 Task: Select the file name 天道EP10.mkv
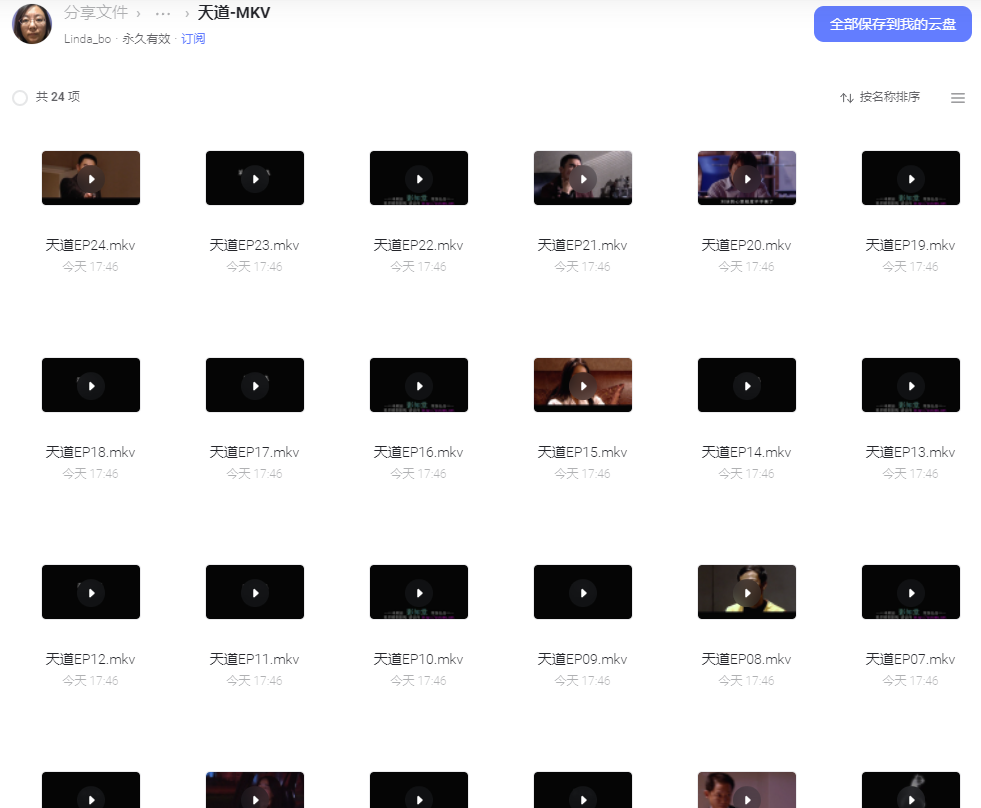coord(418,660)
